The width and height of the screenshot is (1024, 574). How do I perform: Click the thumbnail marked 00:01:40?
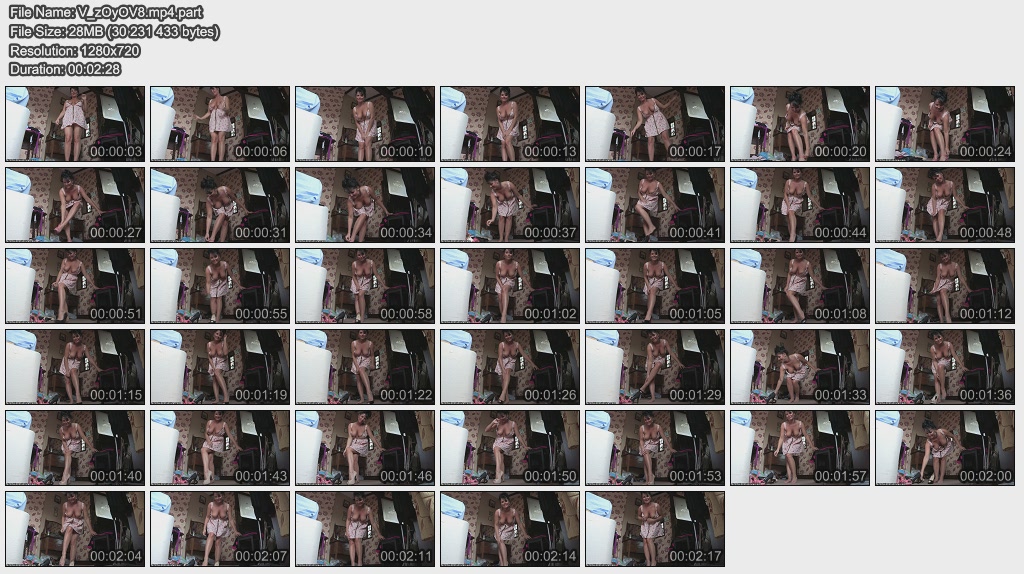(75, 448)
